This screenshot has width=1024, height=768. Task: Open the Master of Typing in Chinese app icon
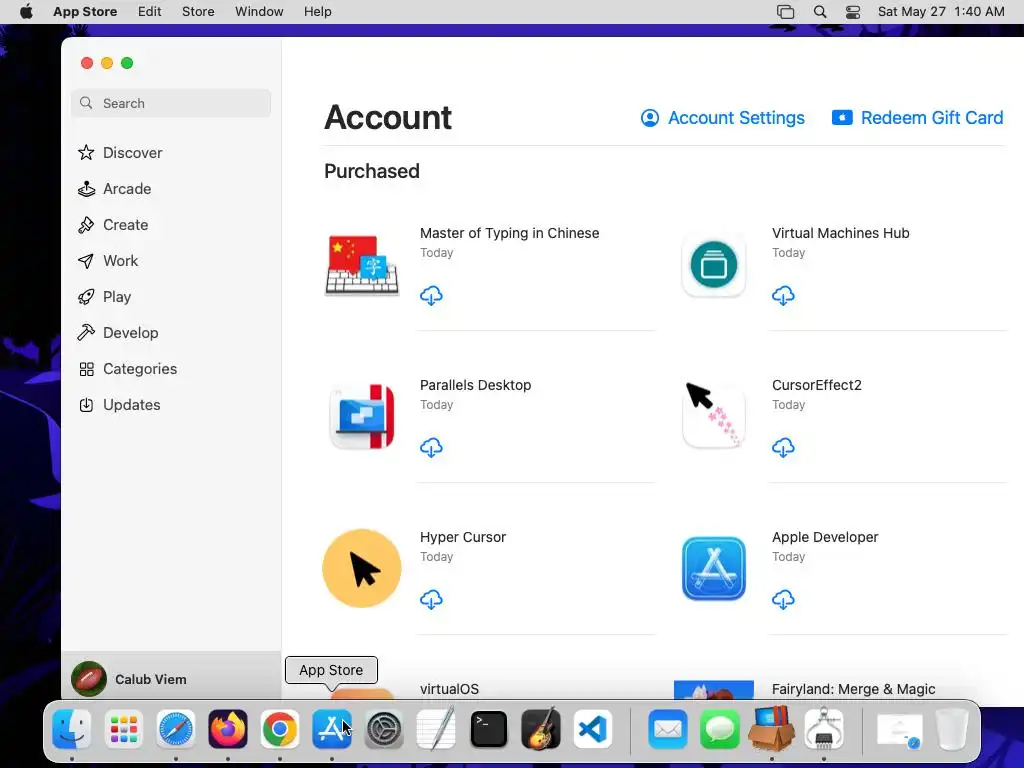pos(362,264)
